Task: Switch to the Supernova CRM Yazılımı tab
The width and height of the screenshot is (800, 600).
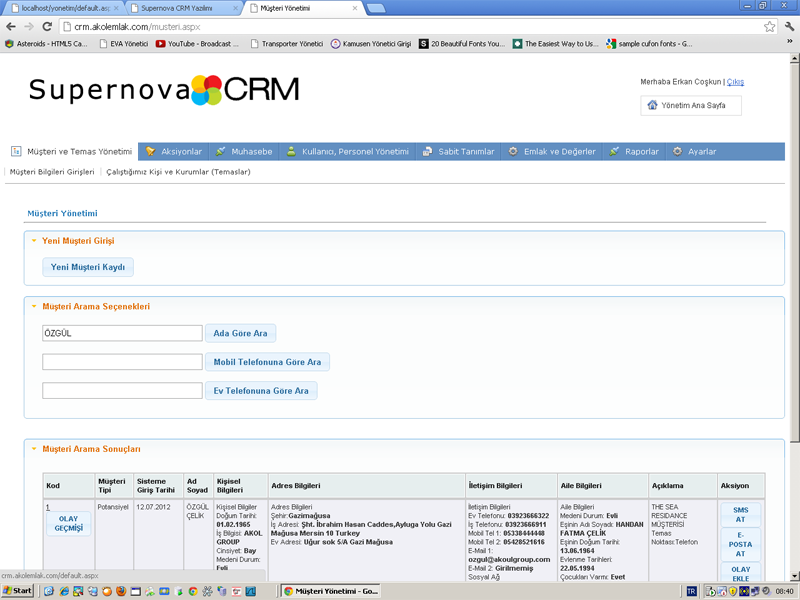Action: (x=184, y=8)
